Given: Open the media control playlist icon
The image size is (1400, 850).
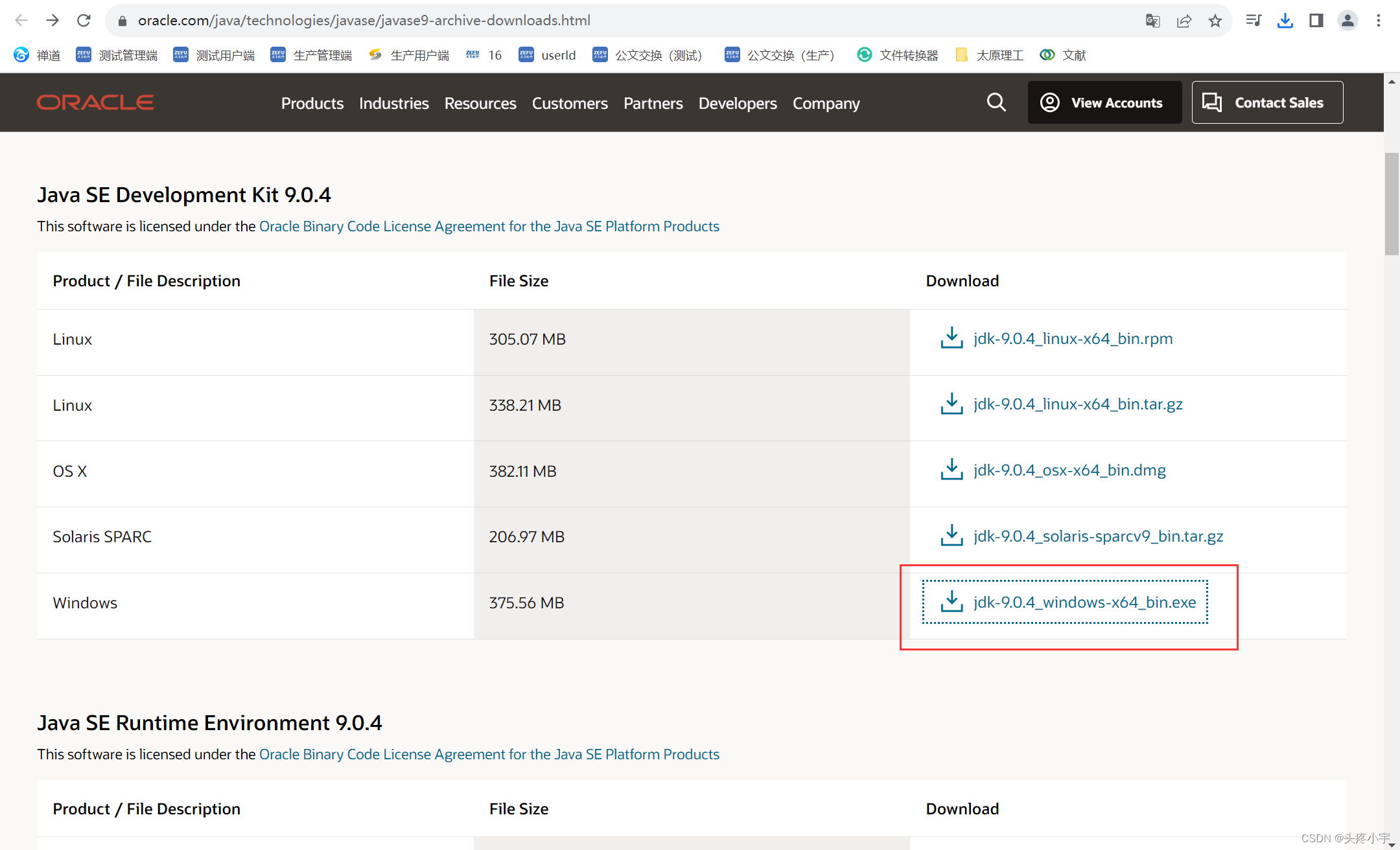Looking at the screenshot, I should 1253,21.
